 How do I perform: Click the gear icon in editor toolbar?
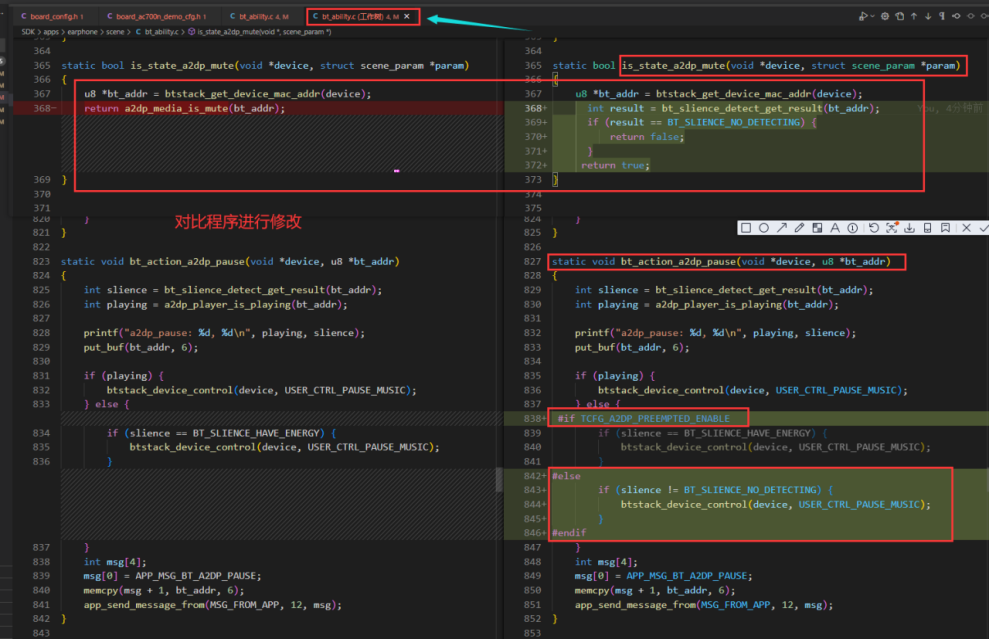point(885,16)
